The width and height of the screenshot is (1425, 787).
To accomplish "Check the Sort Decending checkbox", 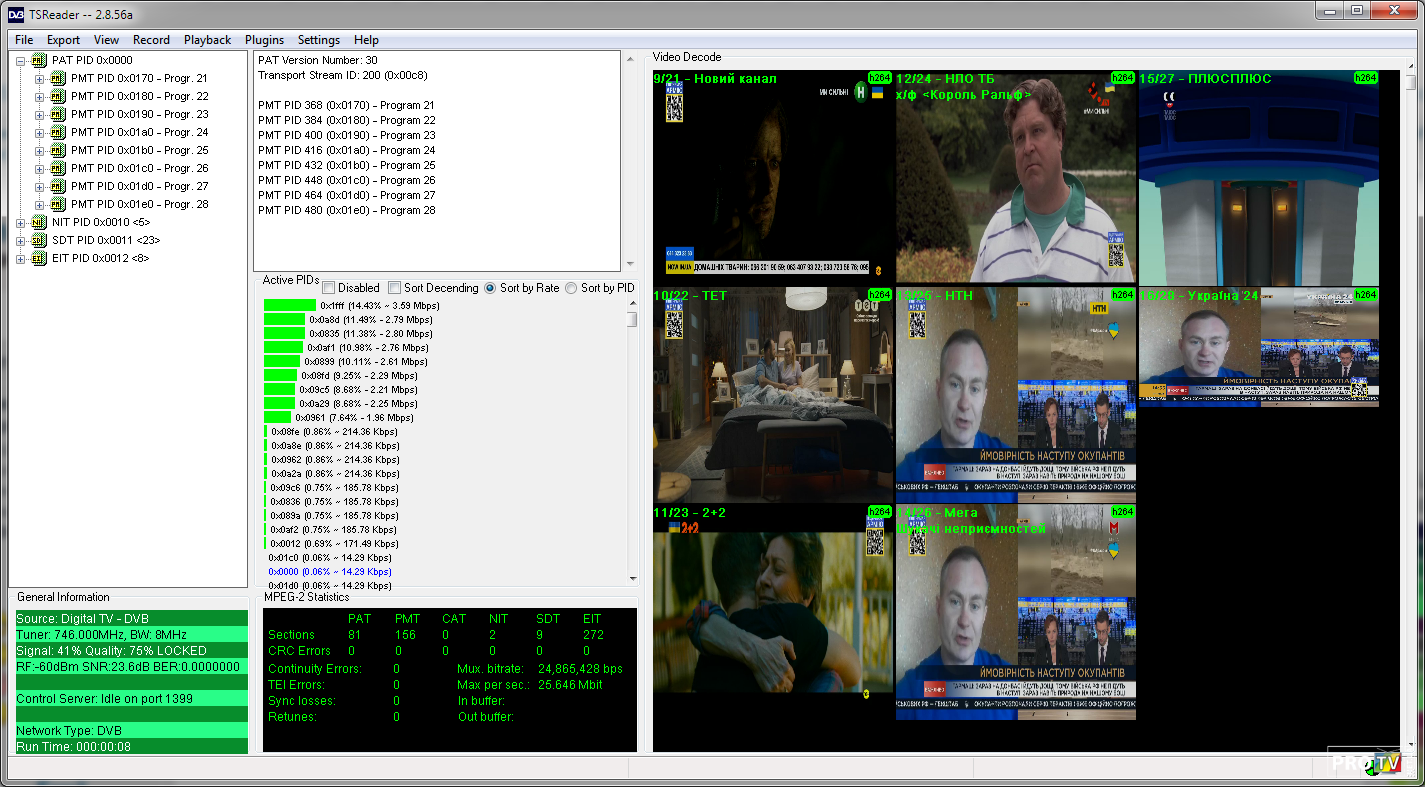I will (x=394, y=288).
